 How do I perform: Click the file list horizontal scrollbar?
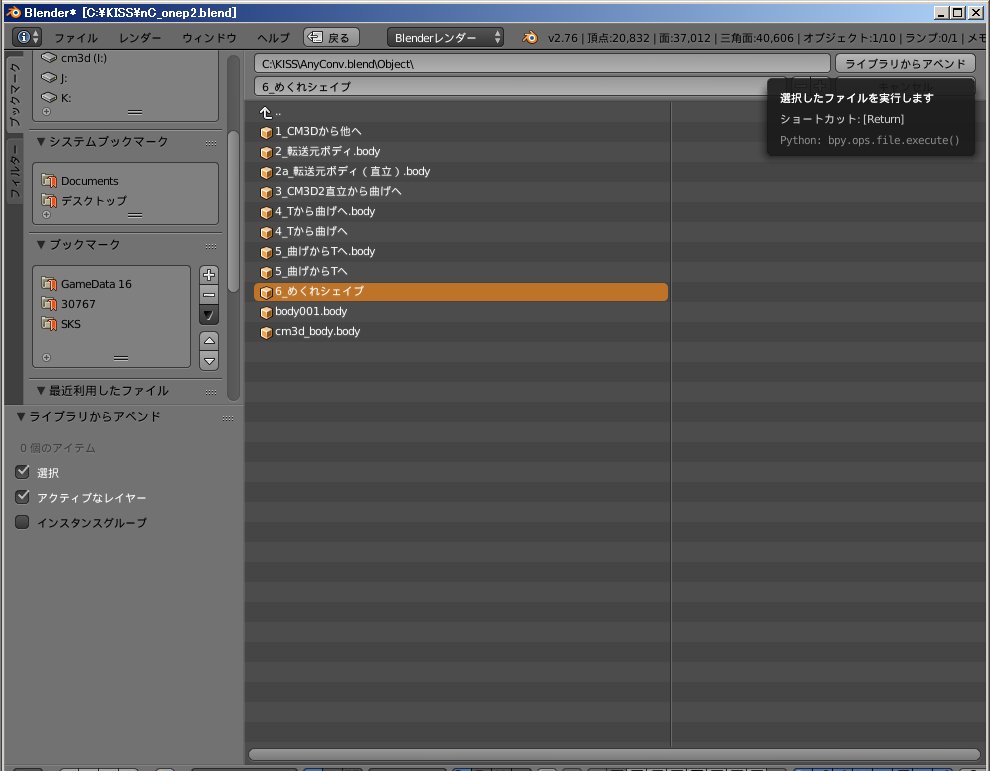614,754
